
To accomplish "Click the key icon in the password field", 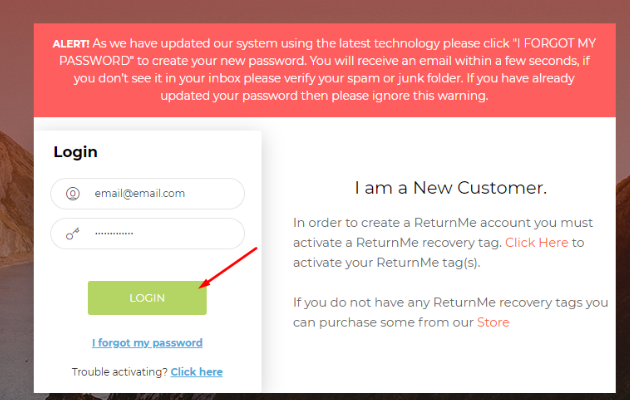I will pos(72,233).
